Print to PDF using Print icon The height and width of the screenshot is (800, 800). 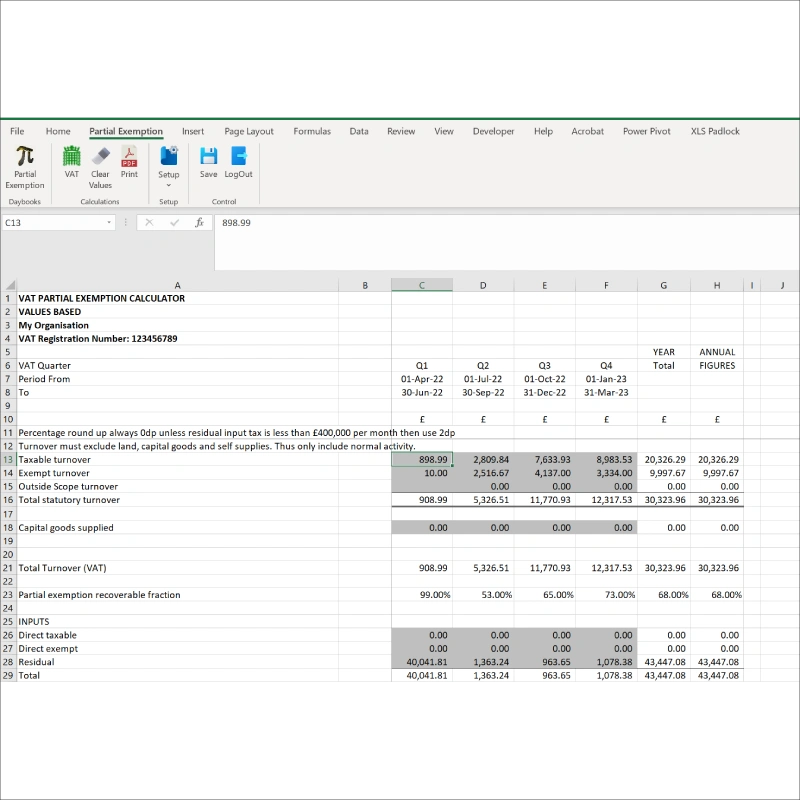pyautogui.click(x=129, y=156)
